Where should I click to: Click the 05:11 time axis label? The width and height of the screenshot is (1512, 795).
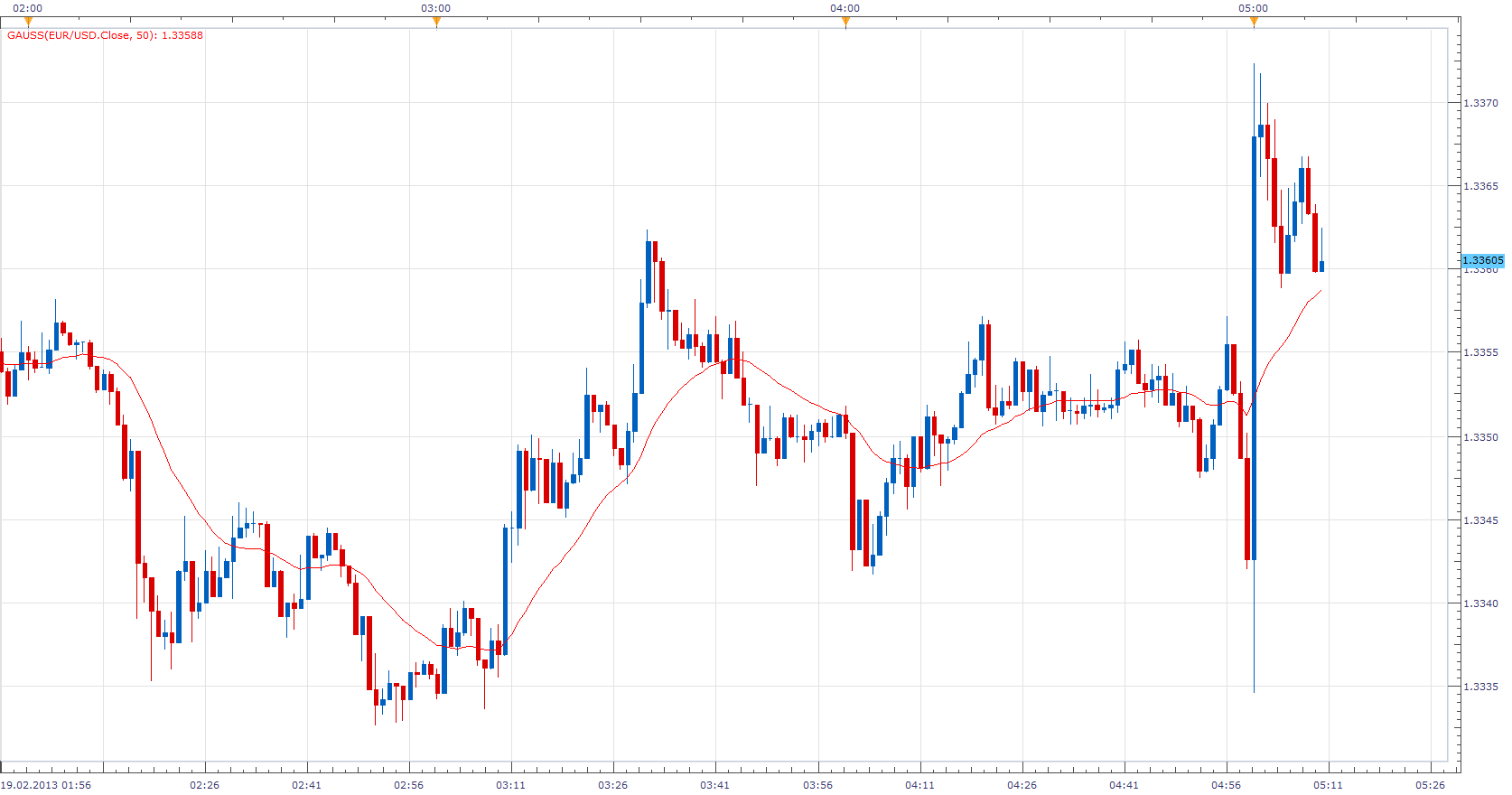[x=1329, y=785]
